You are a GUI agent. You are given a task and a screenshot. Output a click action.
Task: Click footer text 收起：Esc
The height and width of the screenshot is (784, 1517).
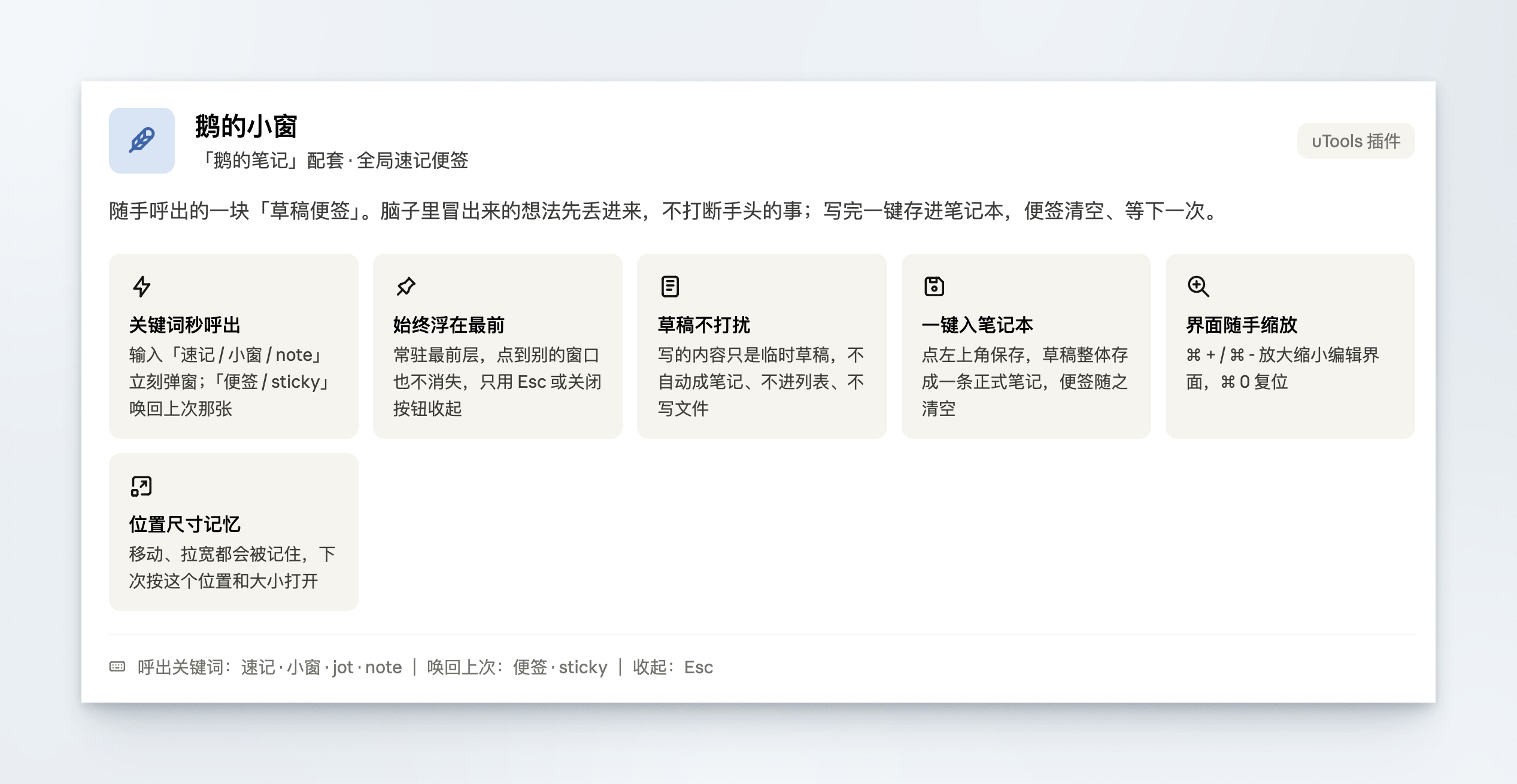tap(673, 667)
